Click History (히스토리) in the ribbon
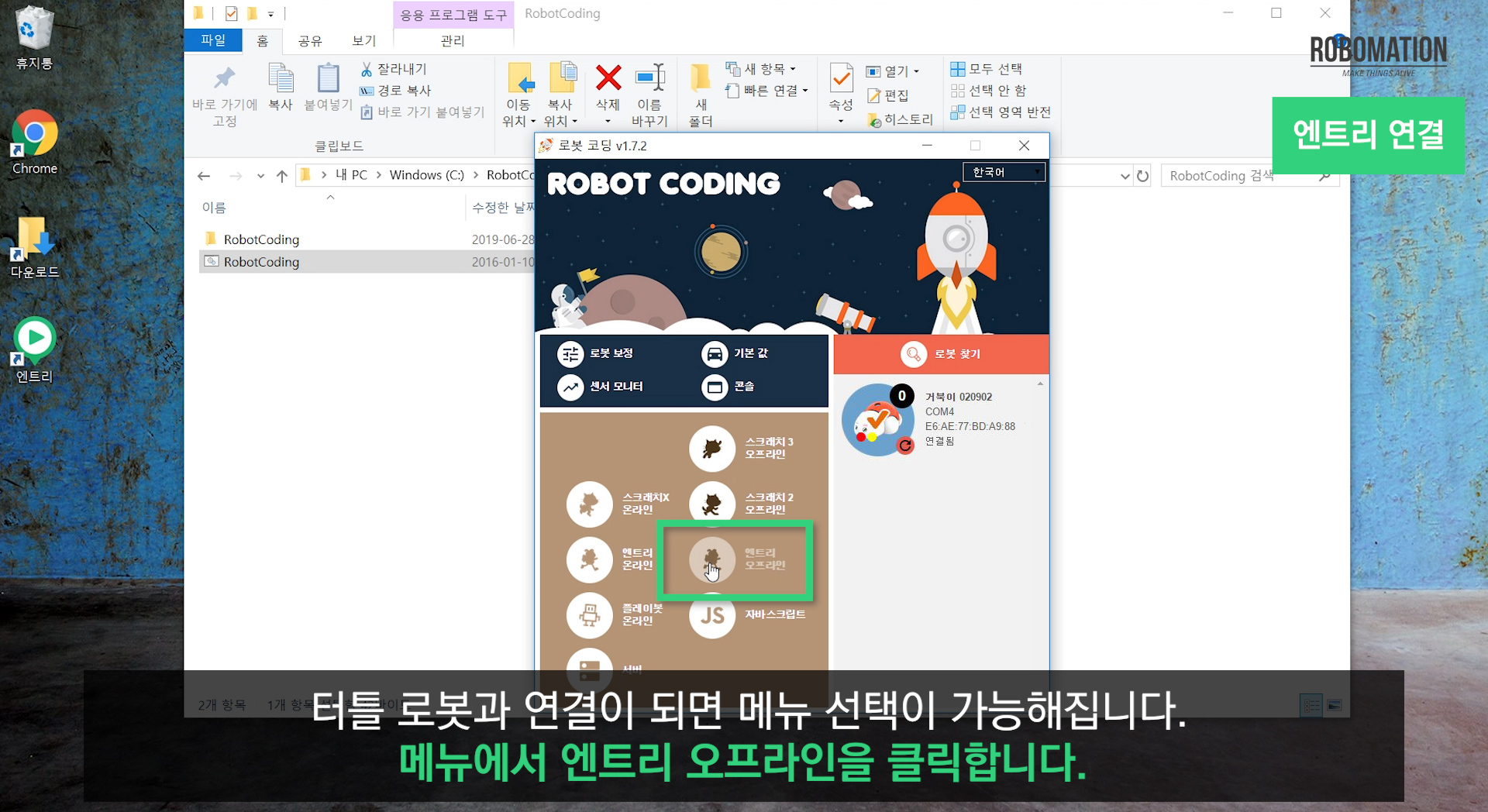The image size is (1488, 812). coord(900,119)
